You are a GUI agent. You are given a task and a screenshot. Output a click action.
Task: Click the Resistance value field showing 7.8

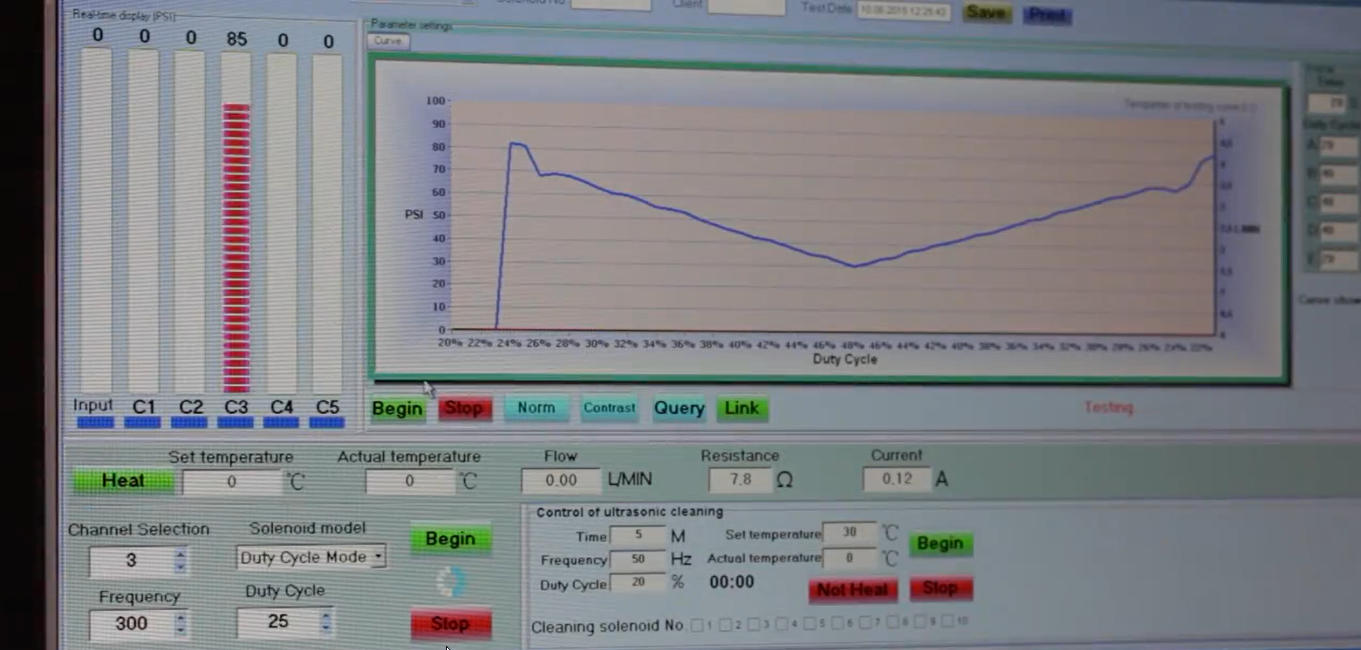point(740,479)
